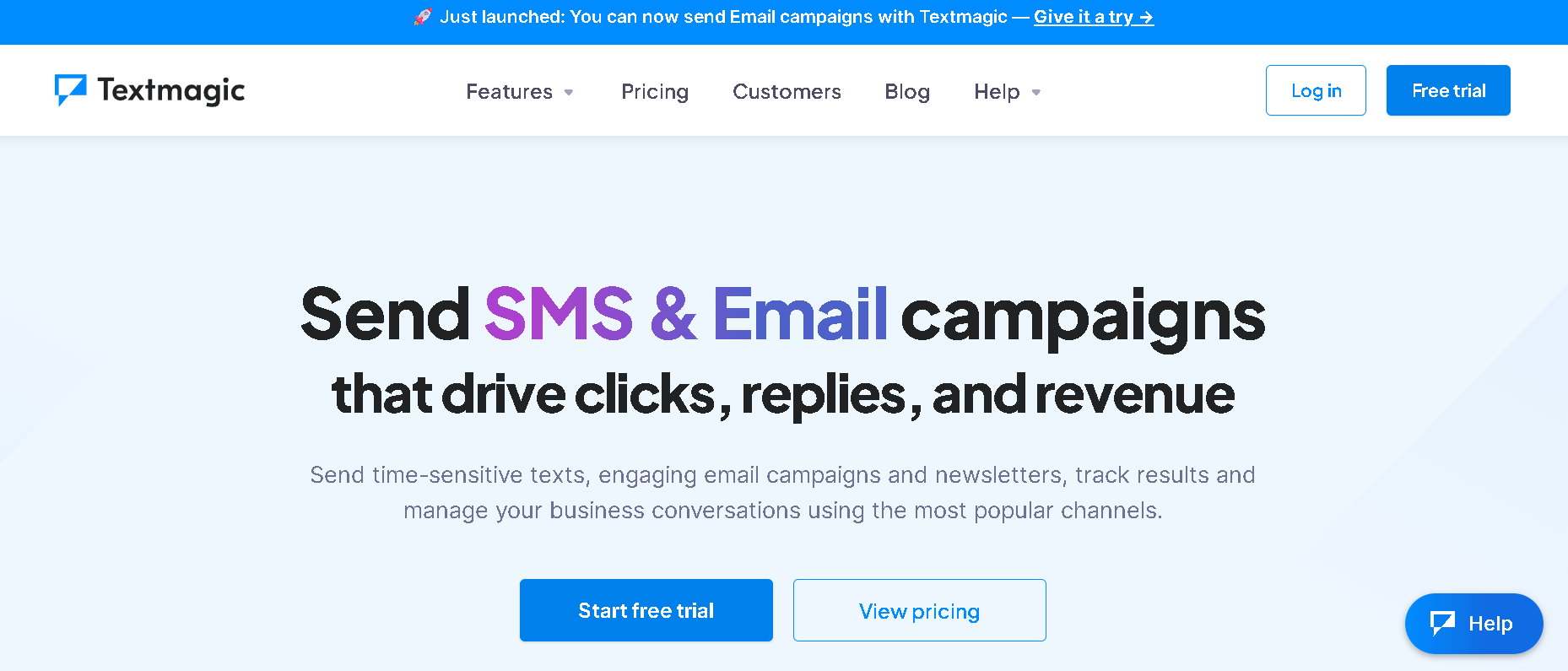Screen dimensions: 1568x671
Task: Click the Textmagic speech-bubble logo icon
Action: point(70,89)
